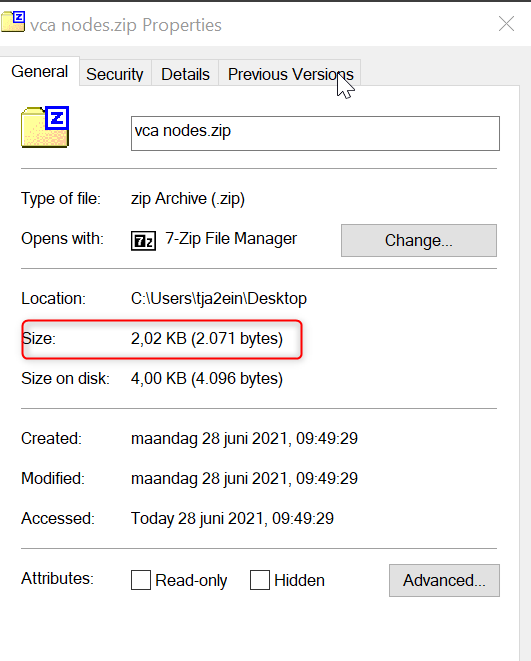Click the Change... button for Opens with
Image resolution: width=531 pixels, height=661 pixels.
(x=419, y=240)
